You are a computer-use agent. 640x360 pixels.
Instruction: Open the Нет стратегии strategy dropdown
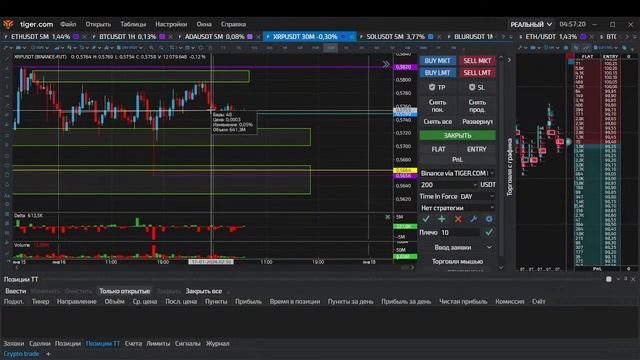click(458, 208)
